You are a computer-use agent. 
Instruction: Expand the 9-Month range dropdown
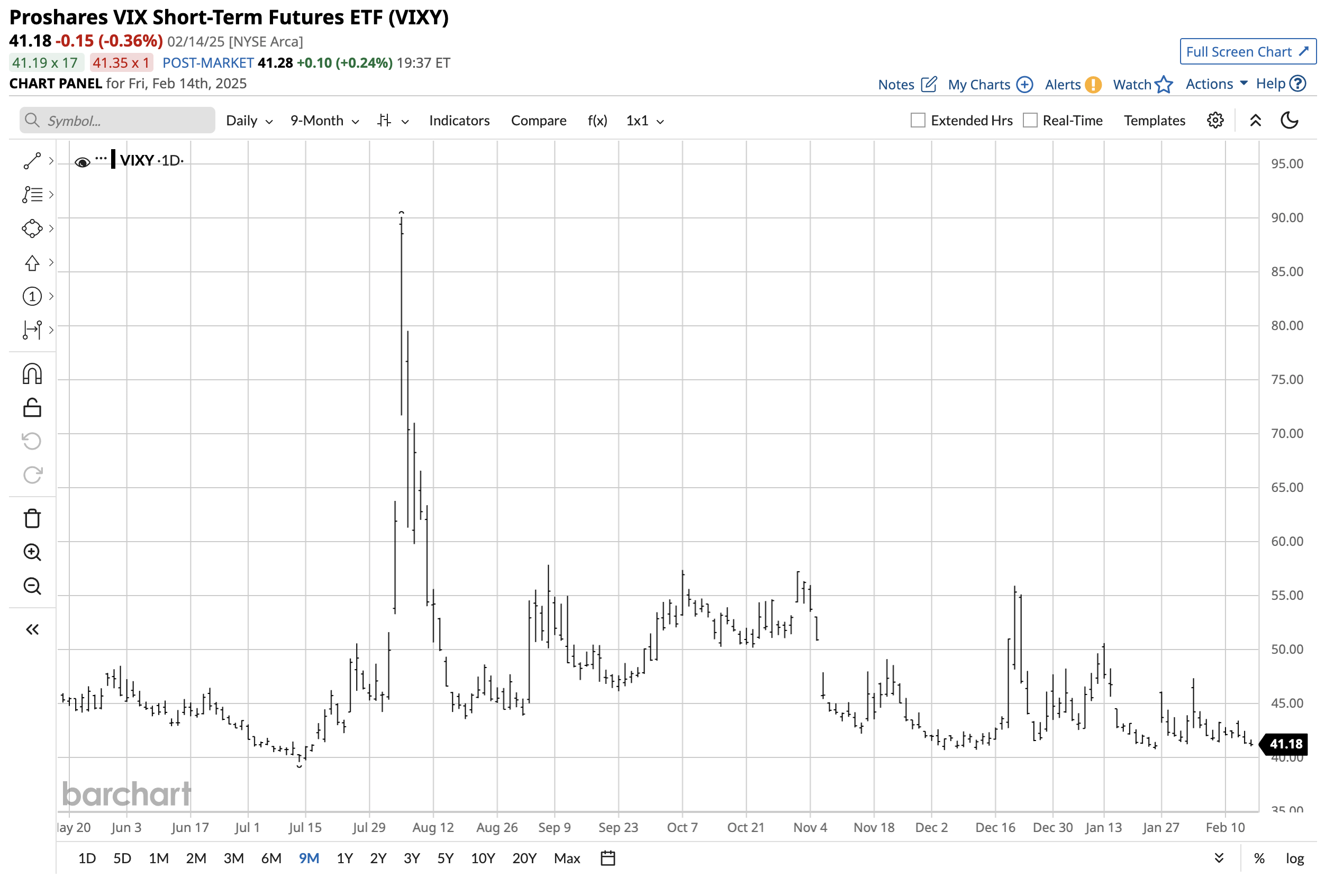click(324, 120)
